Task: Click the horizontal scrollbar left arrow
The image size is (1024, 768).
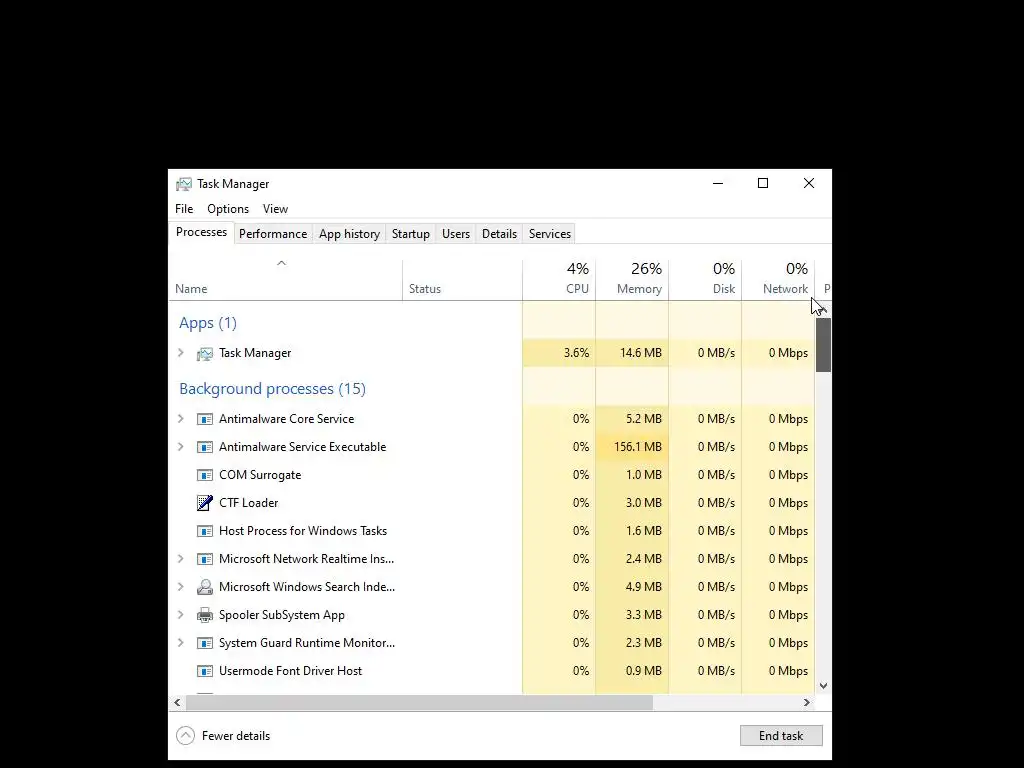Action: (x=177, y=703)
